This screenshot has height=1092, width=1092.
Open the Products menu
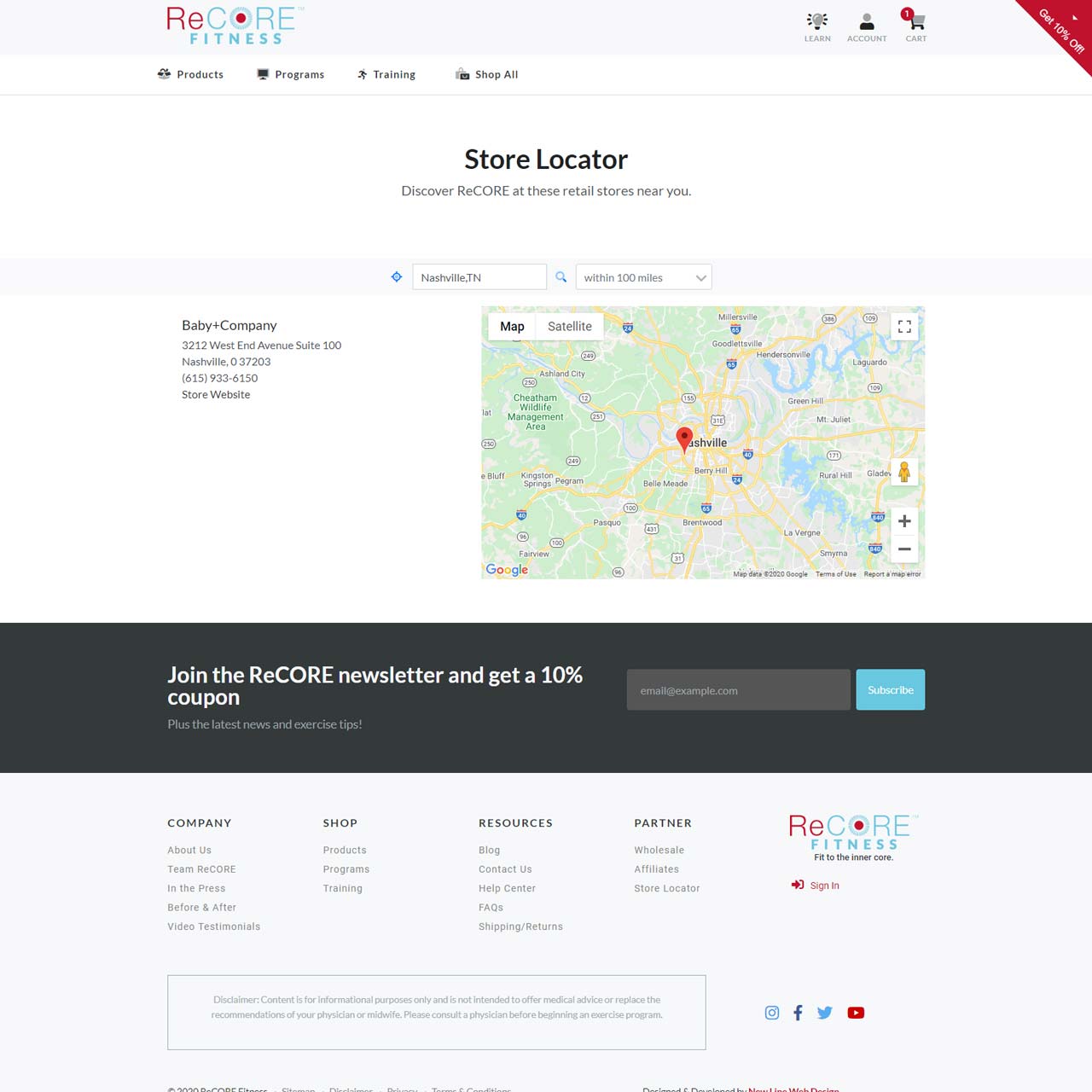point(190,74)
